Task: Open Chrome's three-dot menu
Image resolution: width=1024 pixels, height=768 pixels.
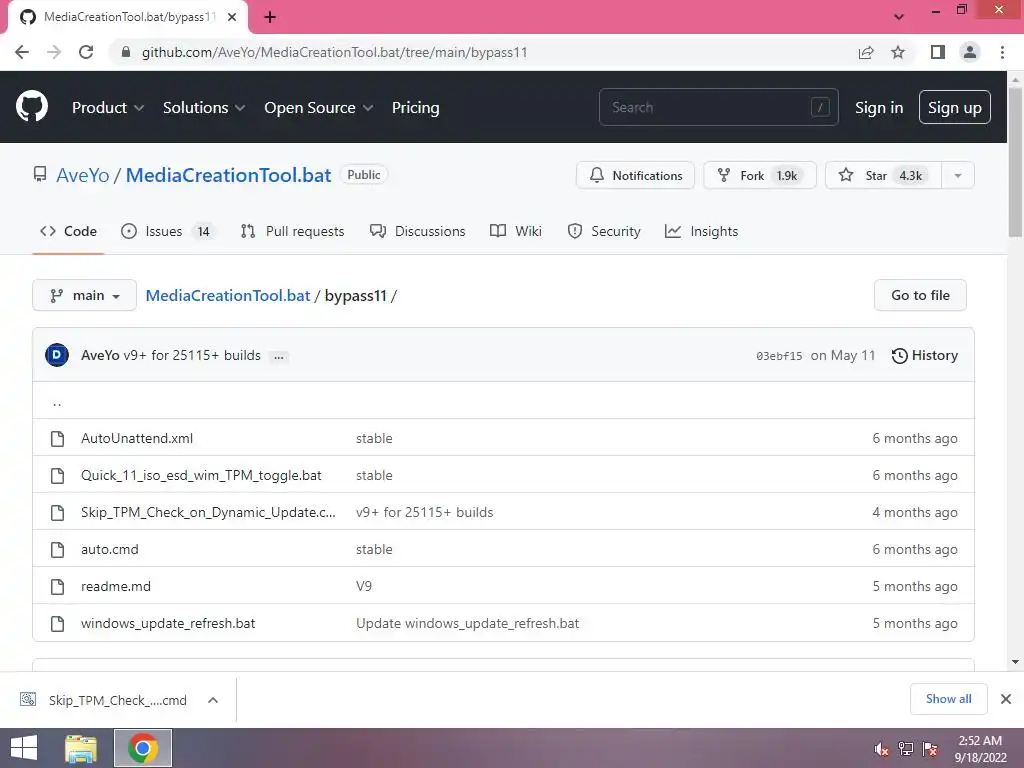Action: 1002,52
